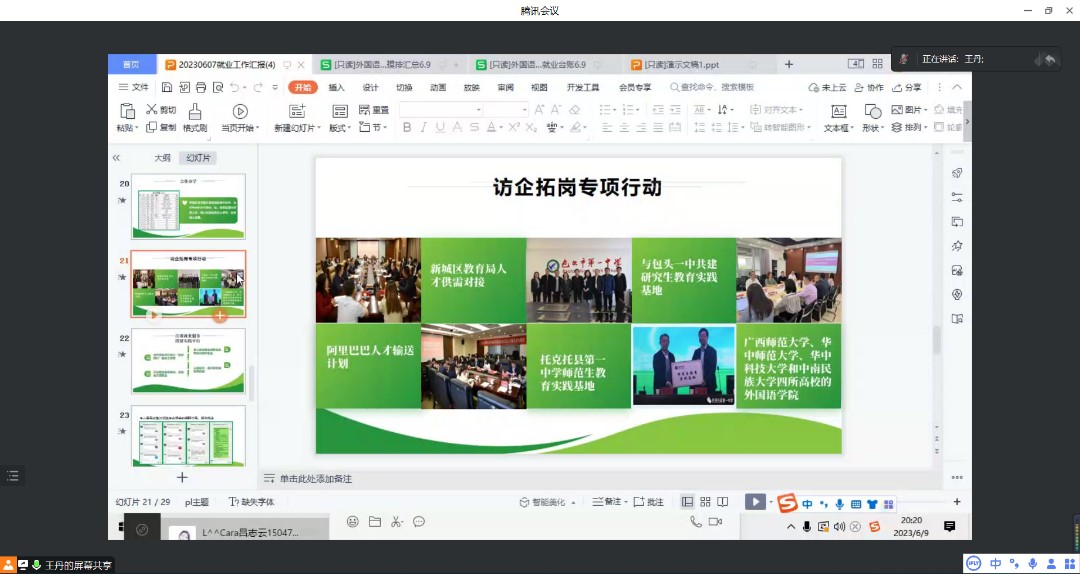Insert a 文本框 text box
The image size is (1080, 574).
click(838, 117)
